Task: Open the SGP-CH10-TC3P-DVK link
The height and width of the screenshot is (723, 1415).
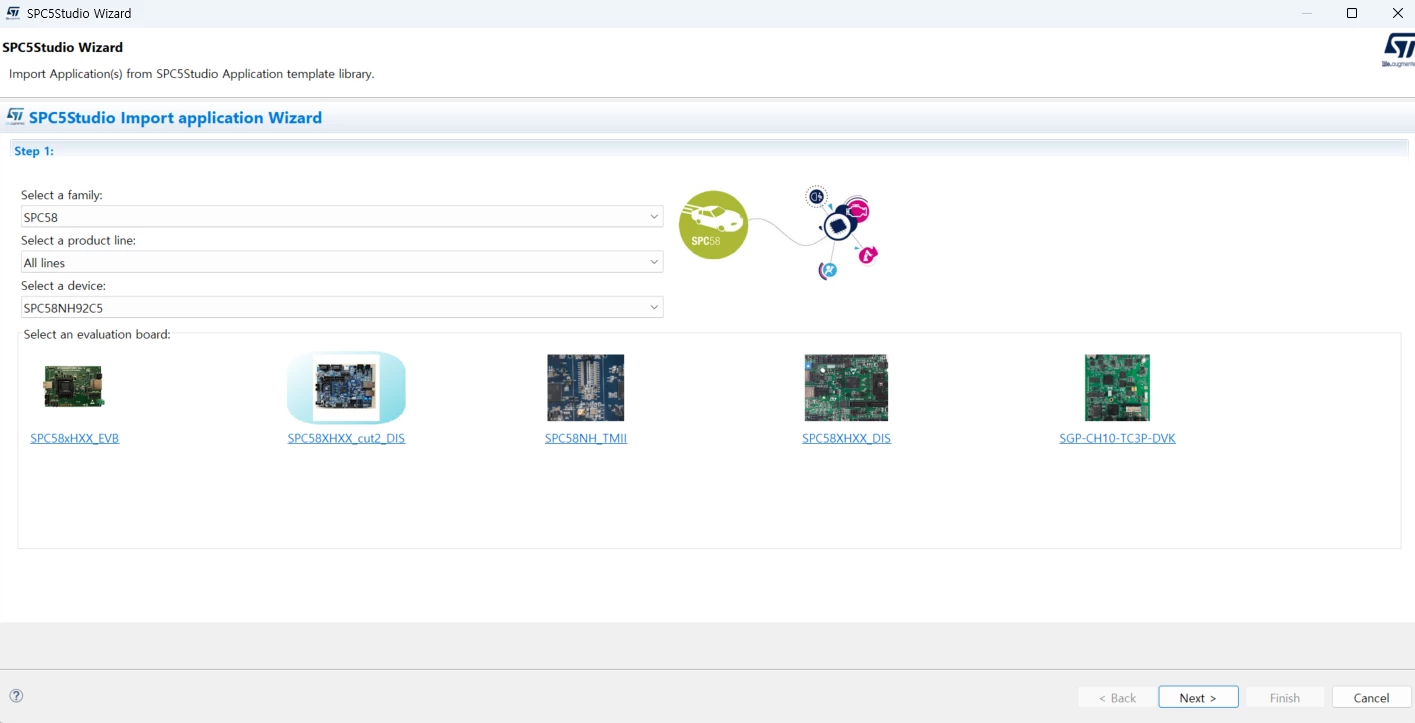Action: click(1117, 438)
